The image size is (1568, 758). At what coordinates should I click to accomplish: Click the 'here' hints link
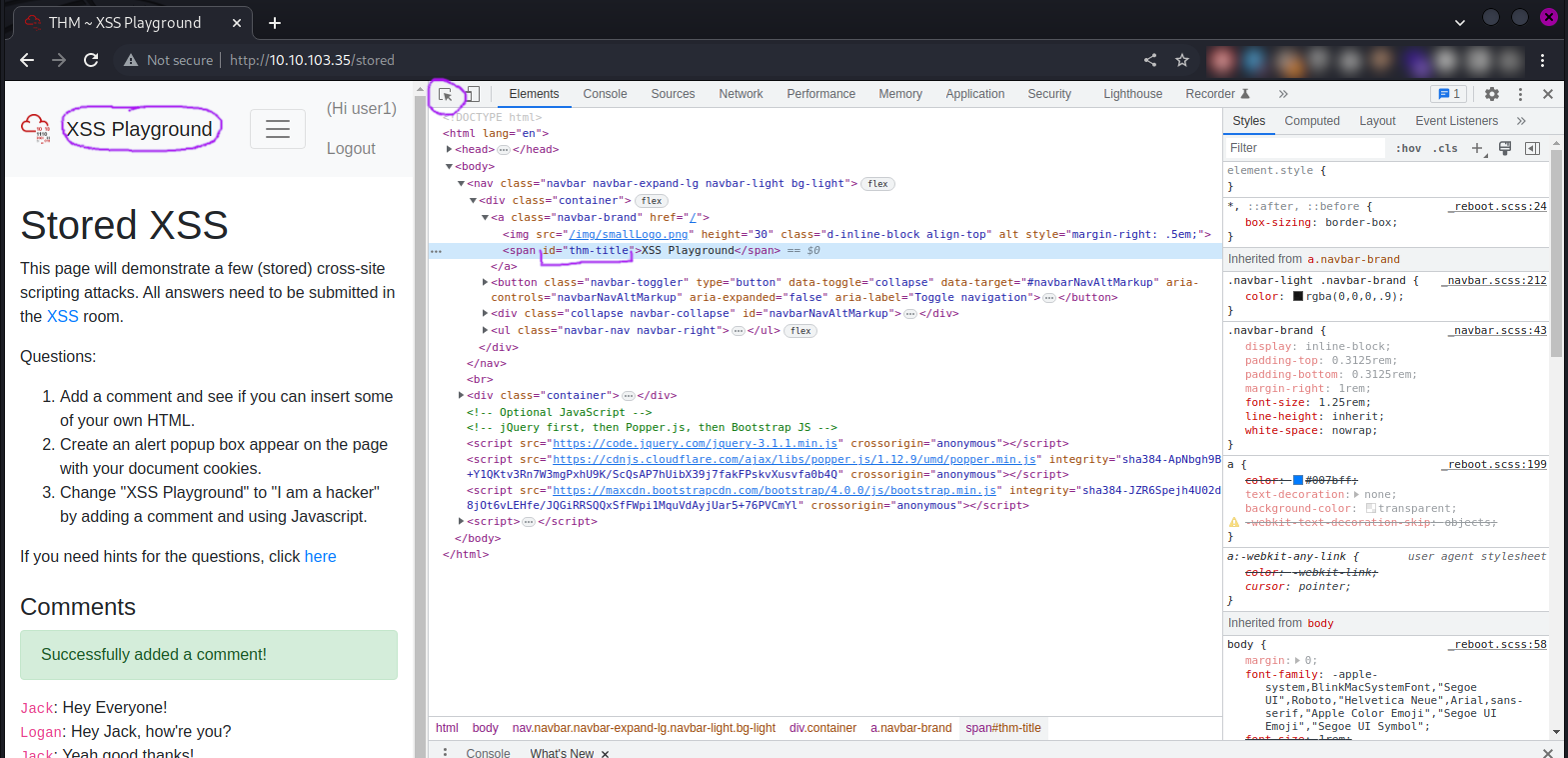pos(320,556)
